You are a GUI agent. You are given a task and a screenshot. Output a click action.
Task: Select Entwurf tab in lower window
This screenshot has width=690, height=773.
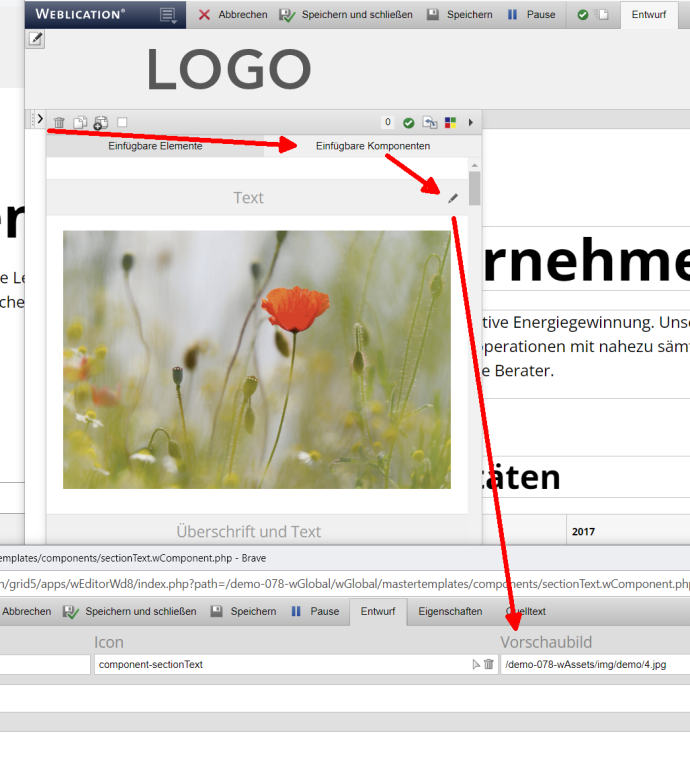[378, 611]
